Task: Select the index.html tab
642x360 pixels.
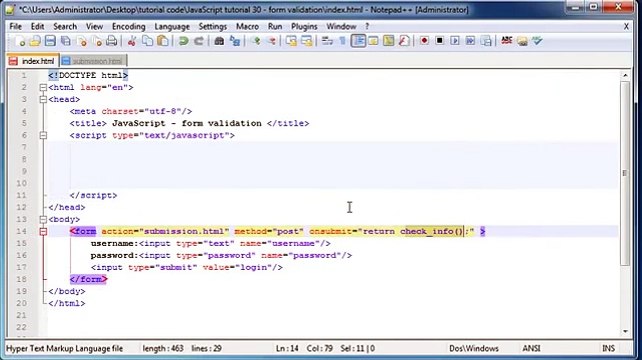Action: click(x=33, y=61)
